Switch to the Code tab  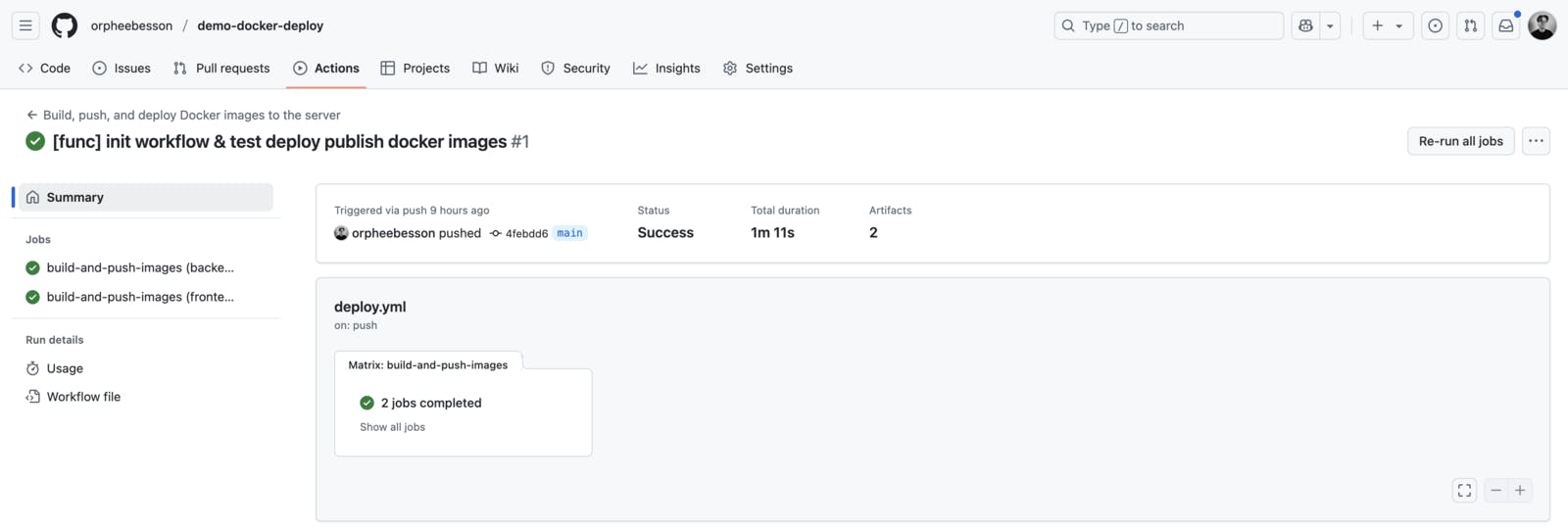click(44, 68)
